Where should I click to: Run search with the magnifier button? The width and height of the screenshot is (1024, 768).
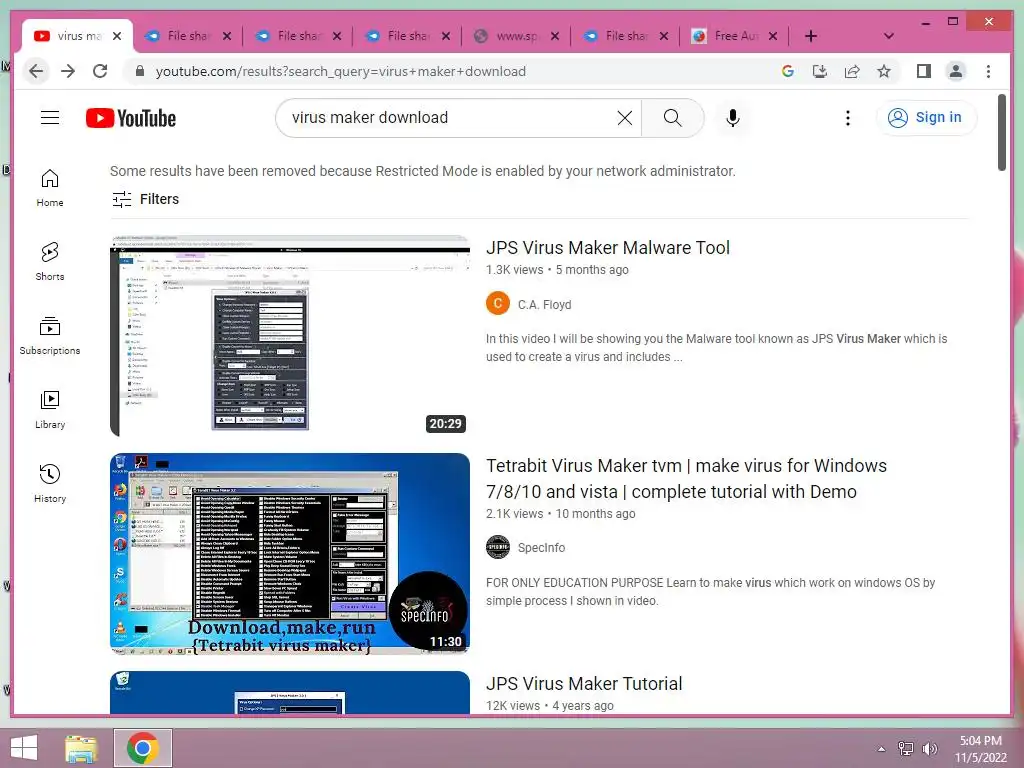click(x=673, y=118)
